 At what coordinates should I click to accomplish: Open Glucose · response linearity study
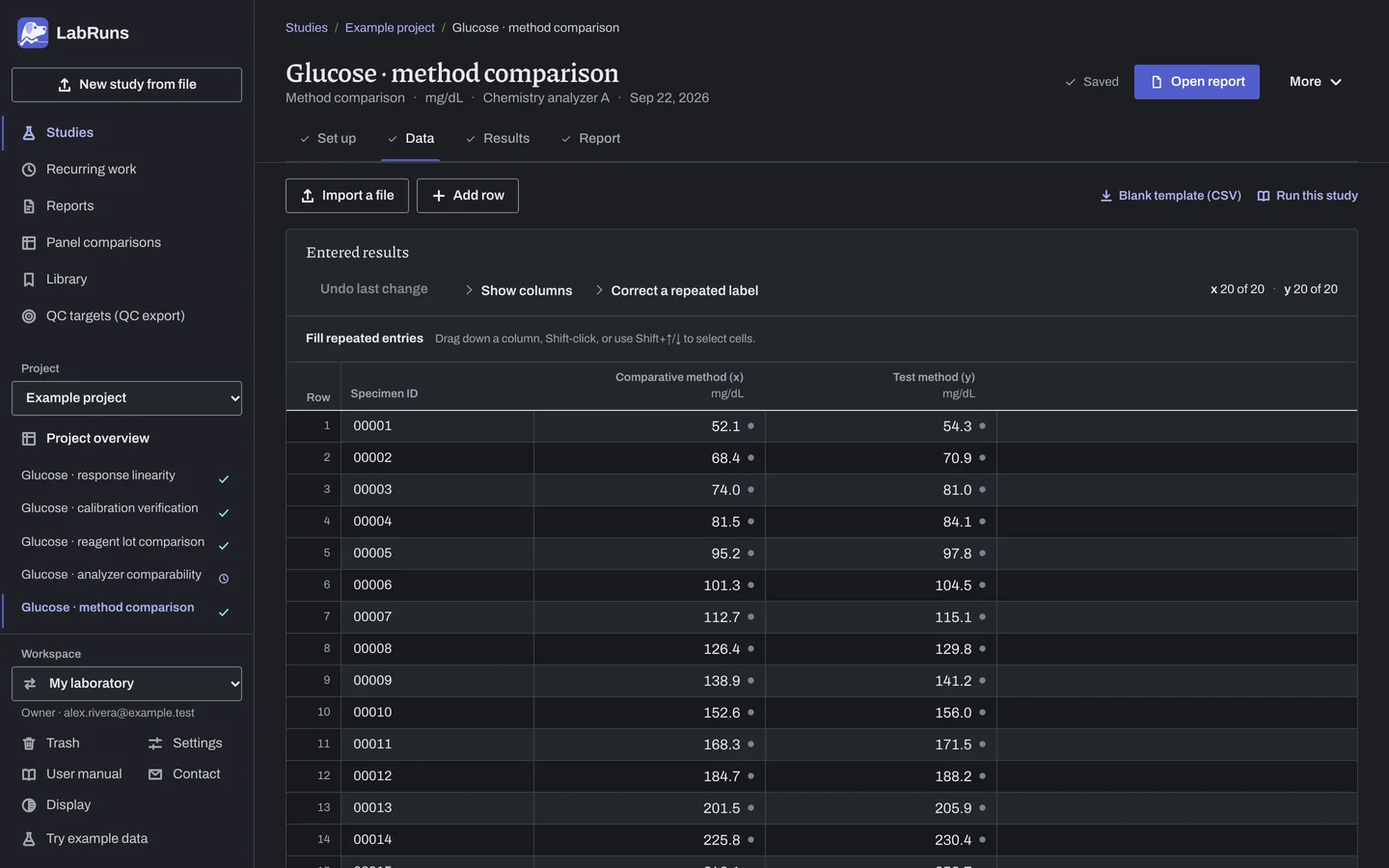click(126, 476)
